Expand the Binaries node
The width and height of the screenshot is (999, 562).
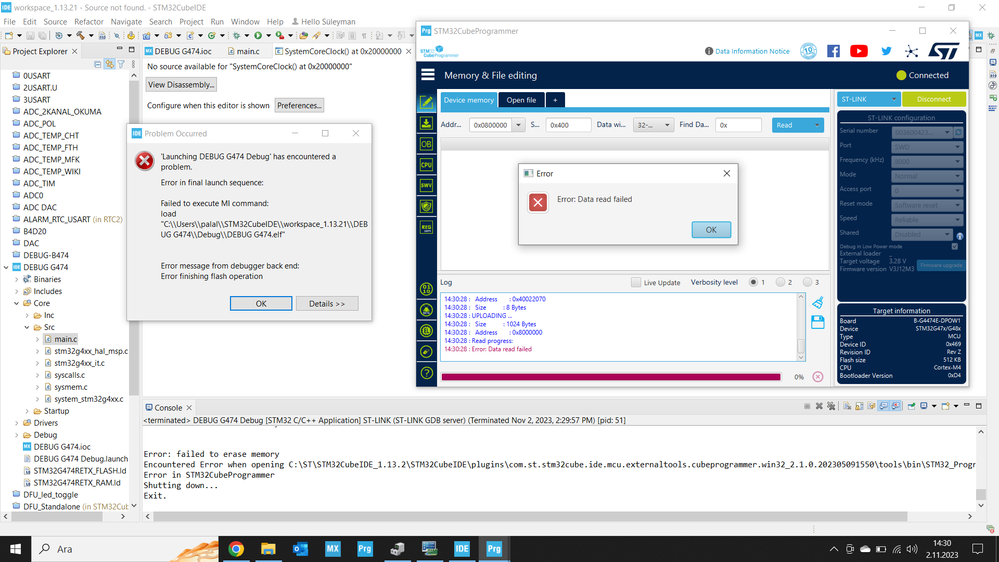(x=17, y=279)
